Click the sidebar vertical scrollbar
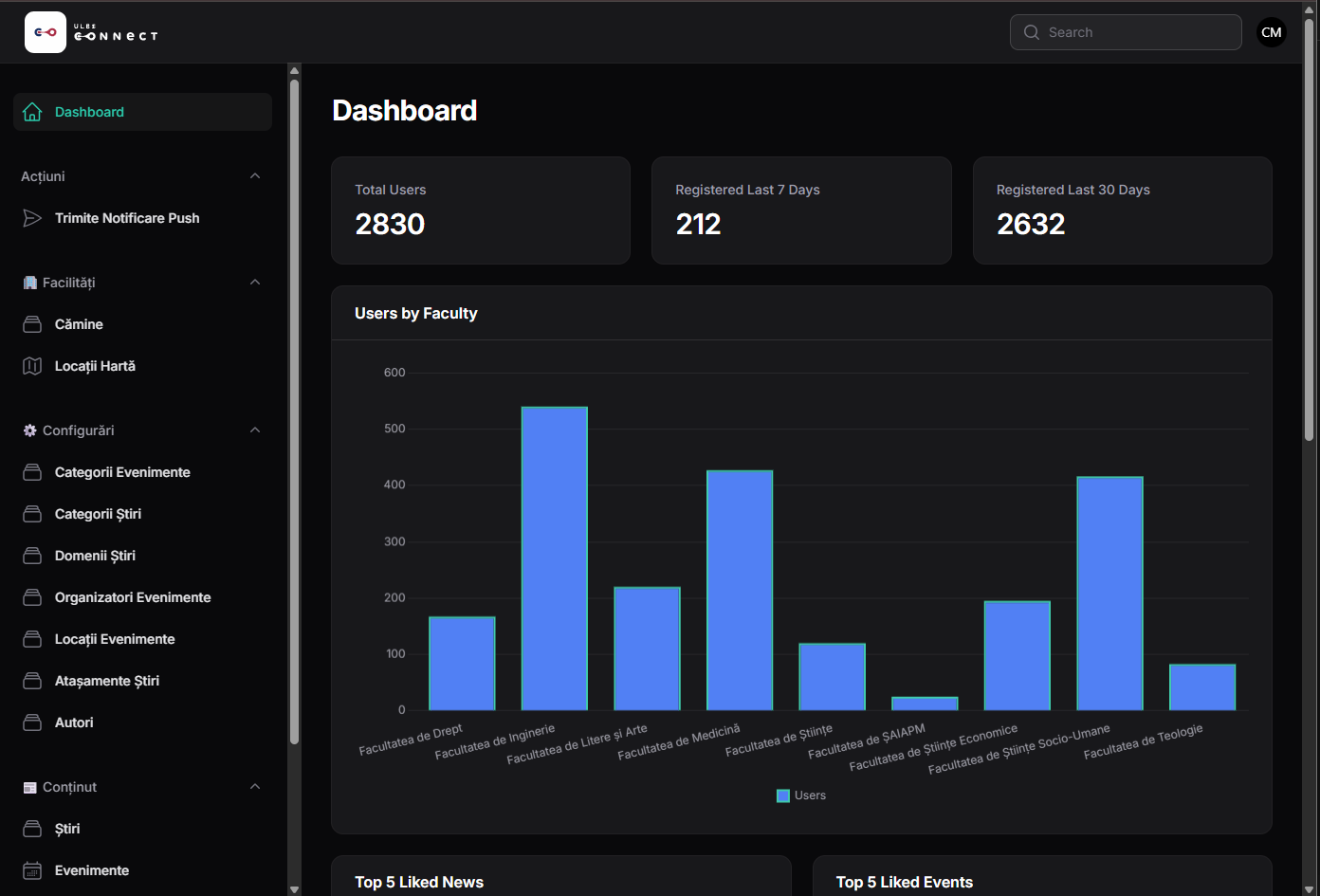The height and width of the screenshot is (896, 1320). [x=294, y=412]
